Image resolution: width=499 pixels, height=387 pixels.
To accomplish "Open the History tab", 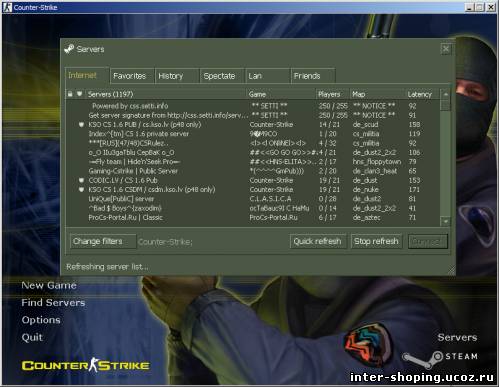I will (x=177, y=76).
